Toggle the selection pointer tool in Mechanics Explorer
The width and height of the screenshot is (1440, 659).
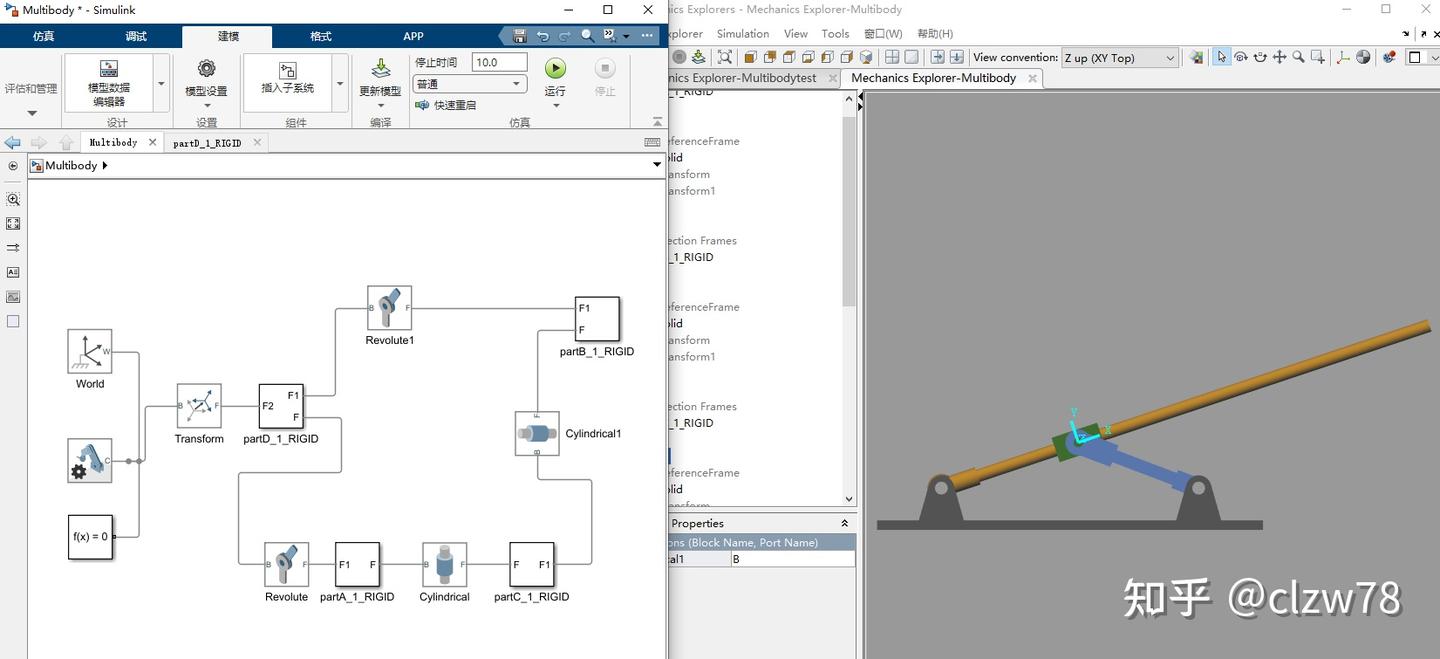tap(1221, 57)
